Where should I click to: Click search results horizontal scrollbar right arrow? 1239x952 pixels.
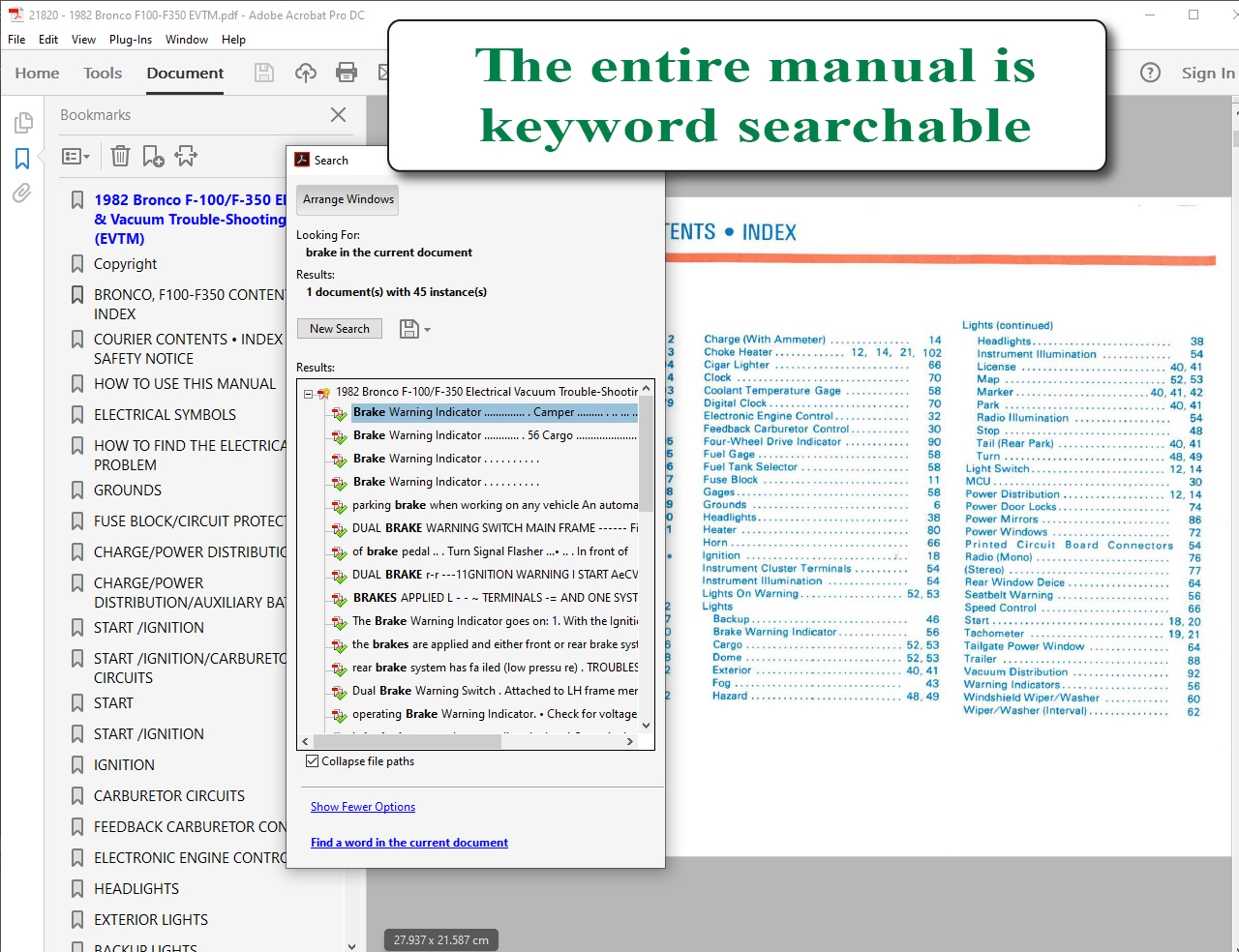click(630, 742)
